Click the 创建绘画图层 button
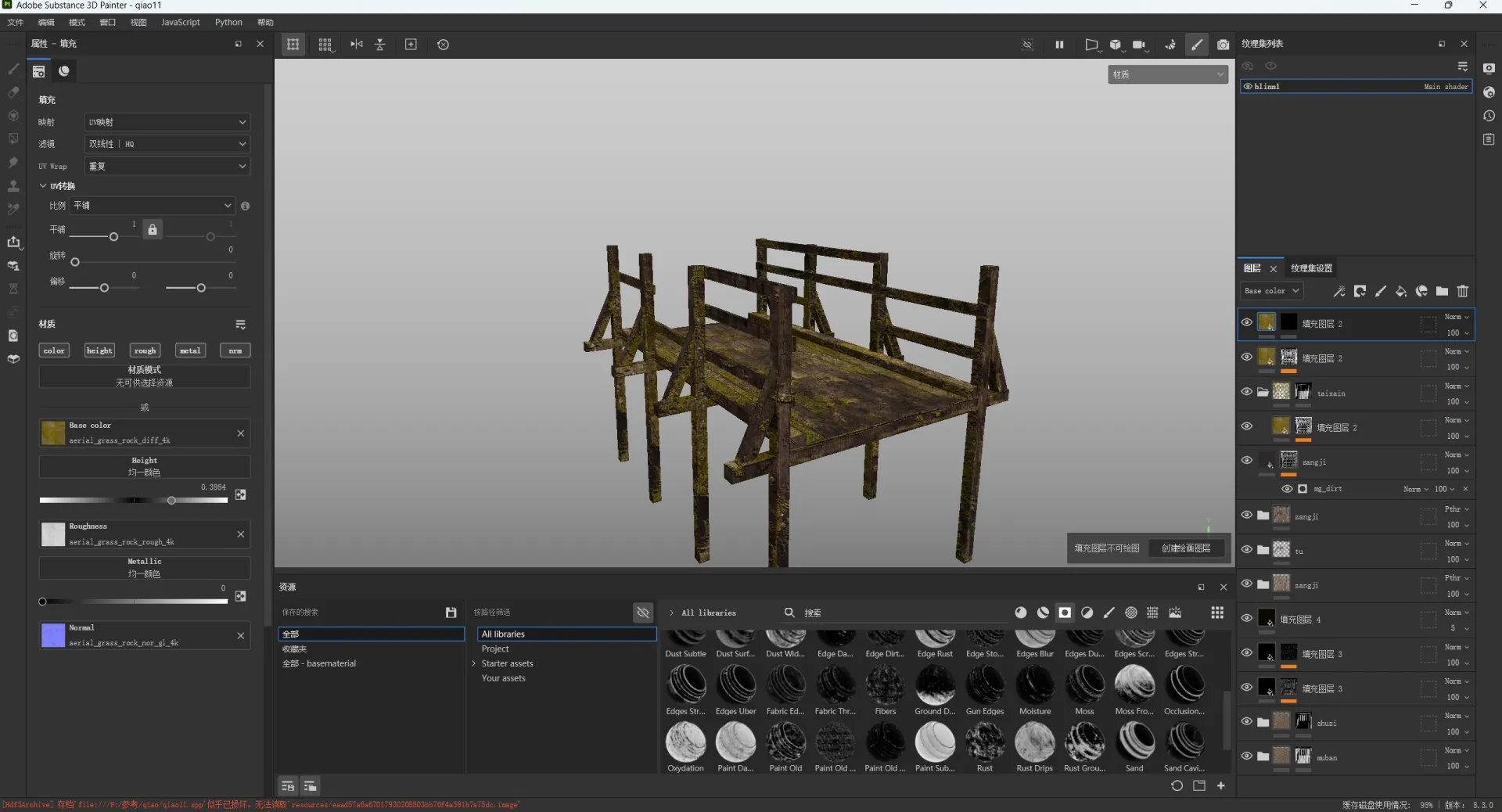The width and height of the screenshot is (1502, 812). tap(1185, 548)
